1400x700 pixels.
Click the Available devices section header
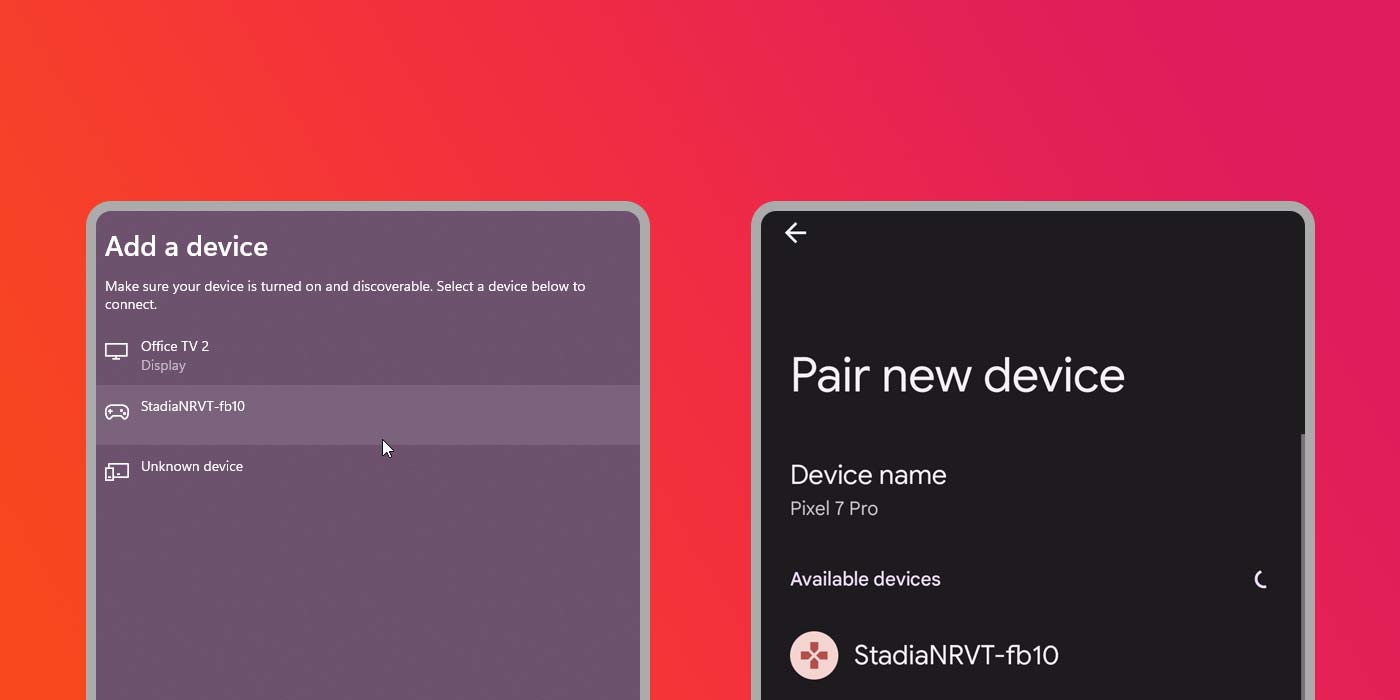(865, 579)
